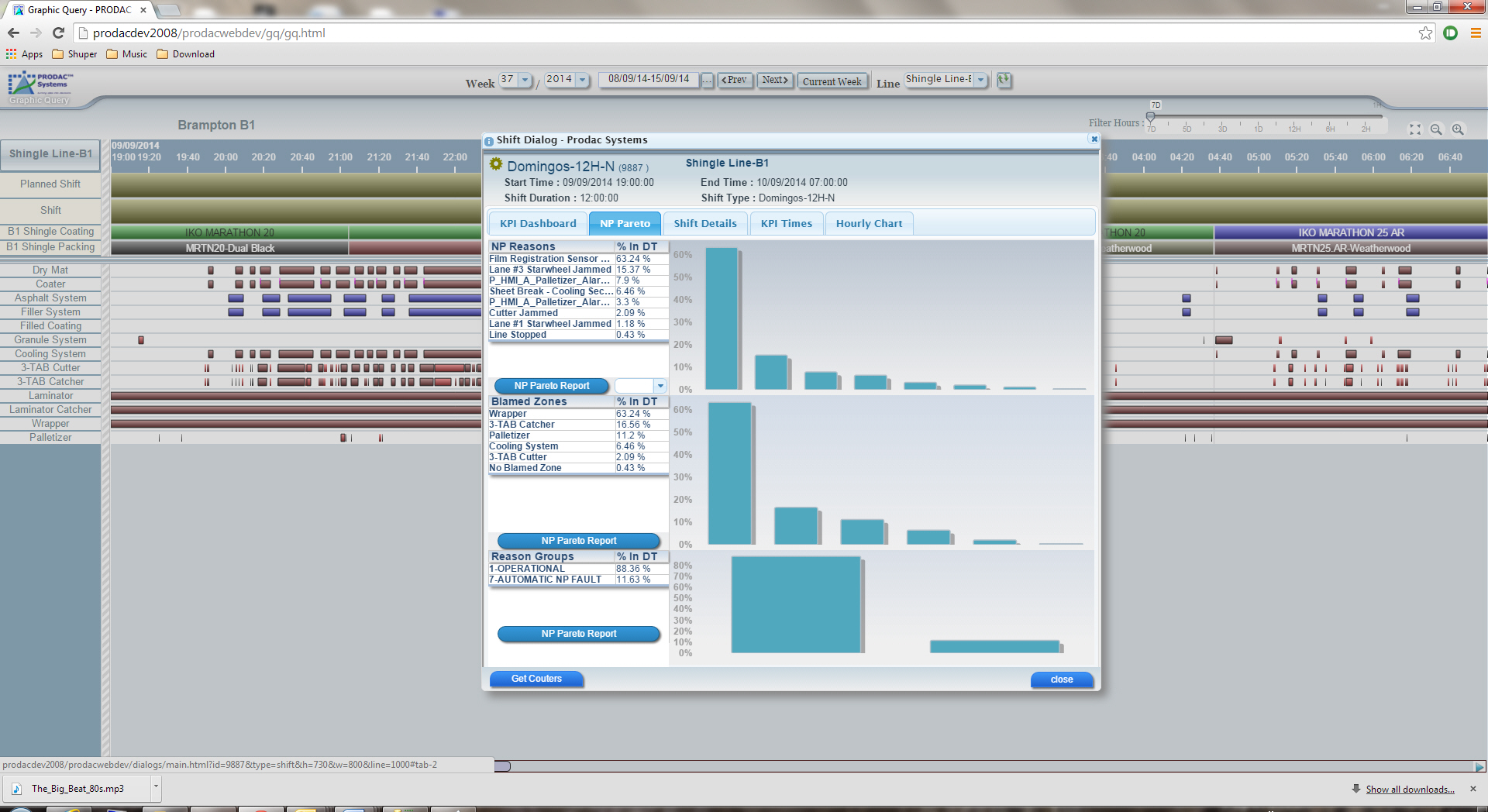Dismiss the downloads bar
The image size is (1488, 812).
pos(1472,789)
